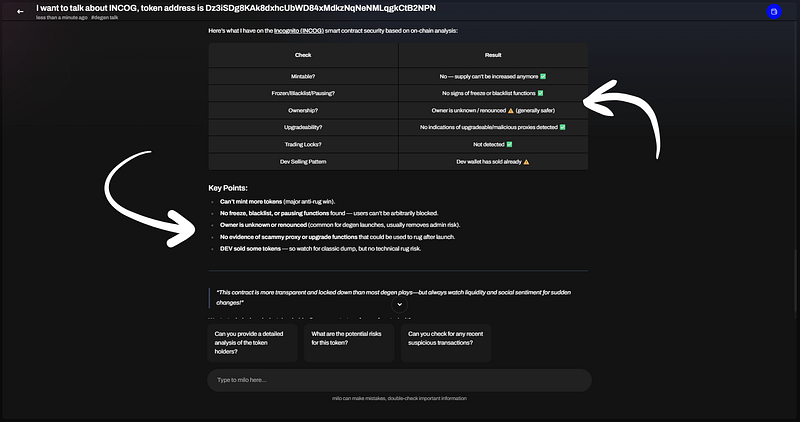Click the 'Dev Selling Pattern' table cell
The height and width of the screenshot is (422, 800).
302,161
